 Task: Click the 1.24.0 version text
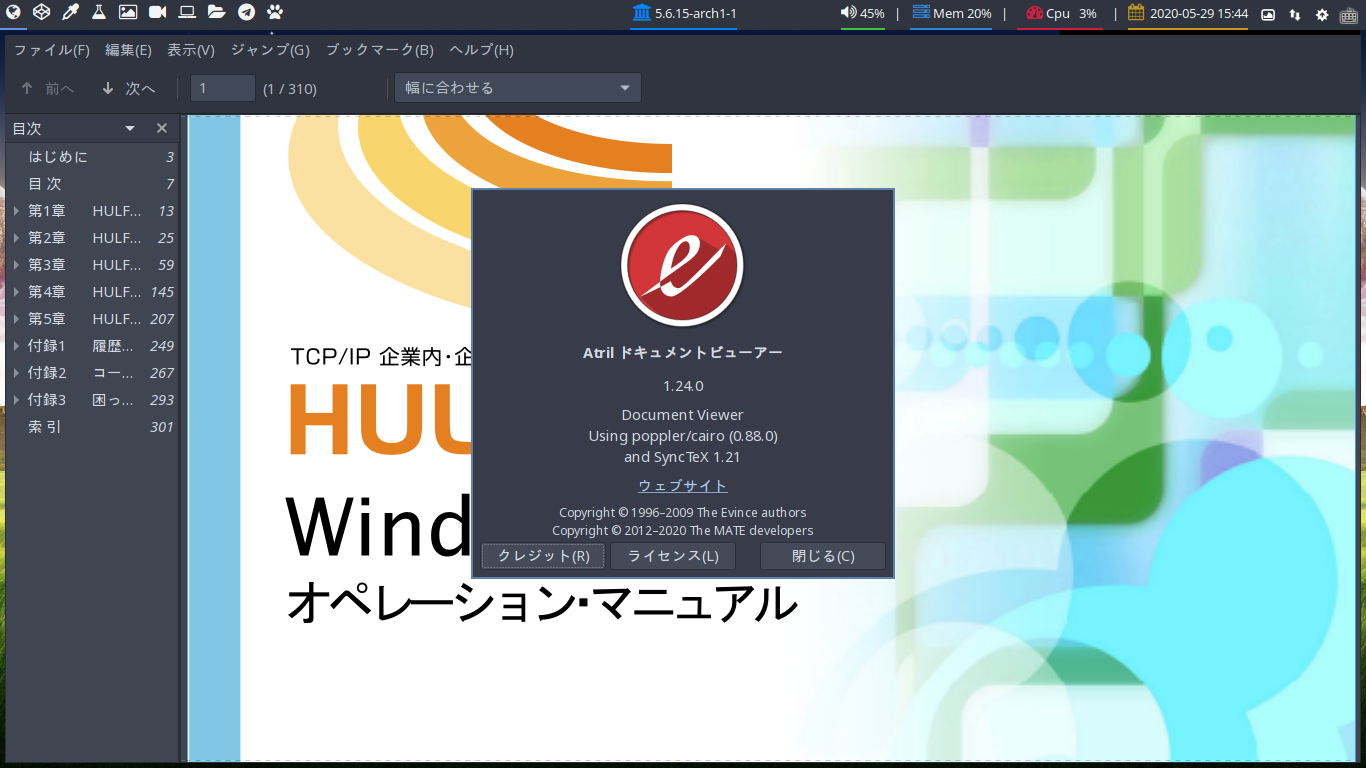point(683,386)
